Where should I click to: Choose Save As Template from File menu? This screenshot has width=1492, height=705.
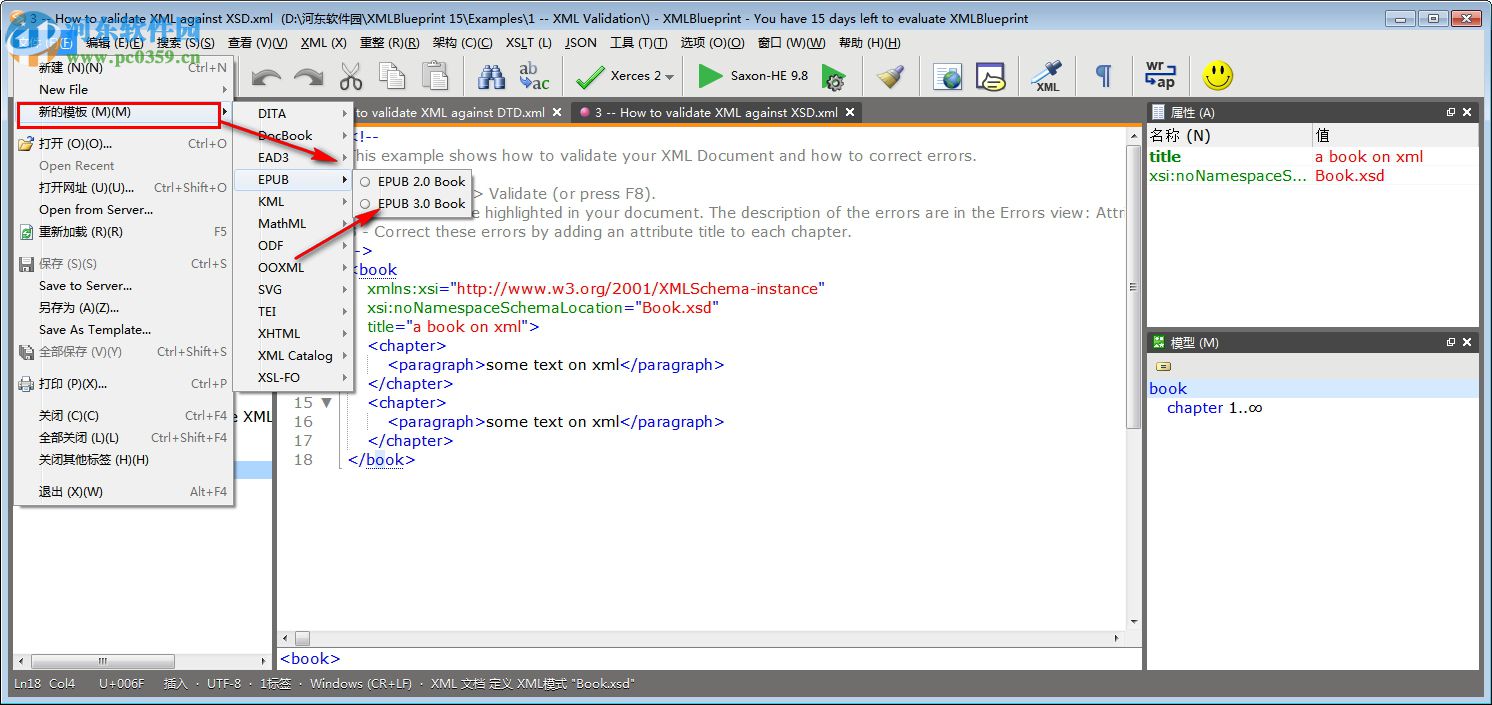pos(95,329)
